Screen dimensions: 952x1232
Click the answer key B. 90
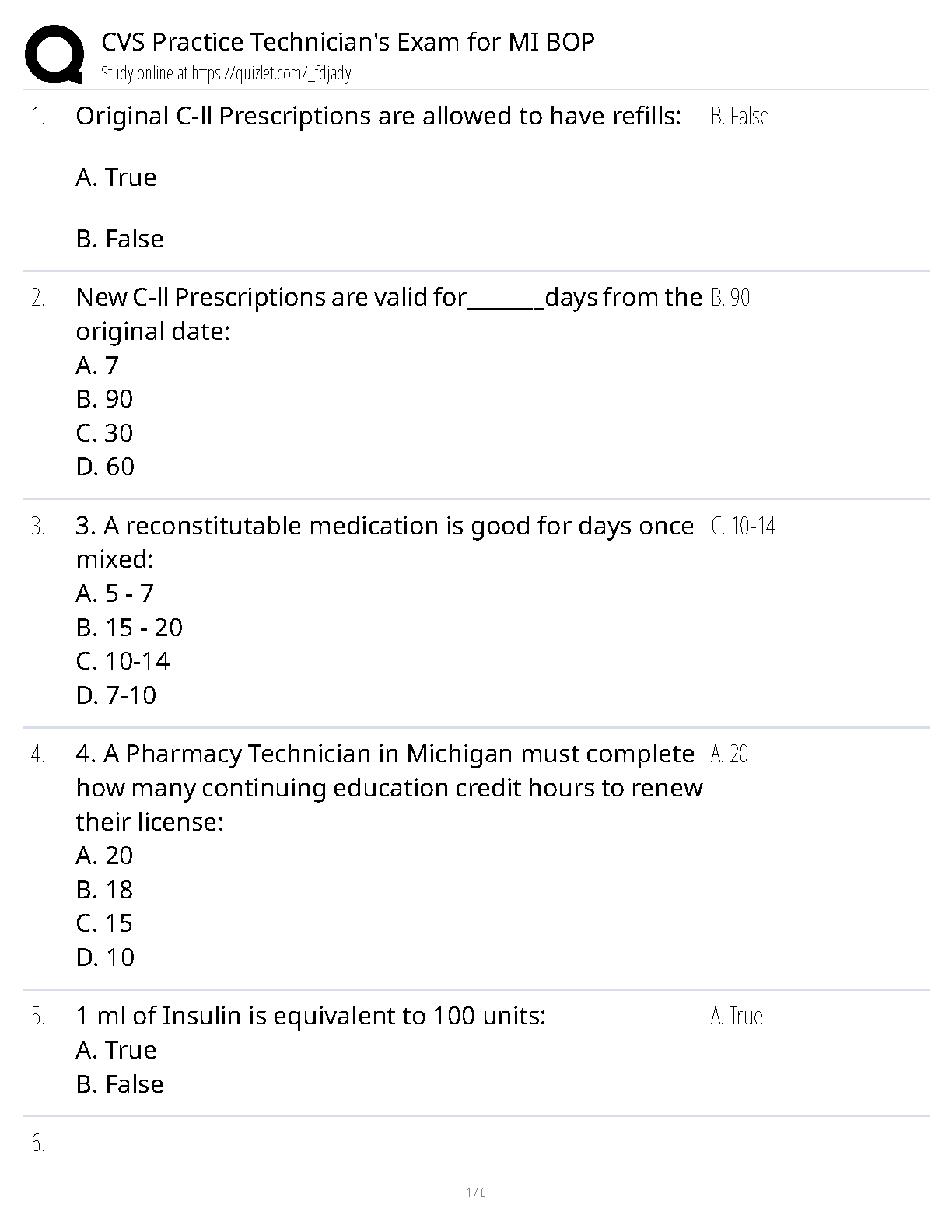coord(730,298)
